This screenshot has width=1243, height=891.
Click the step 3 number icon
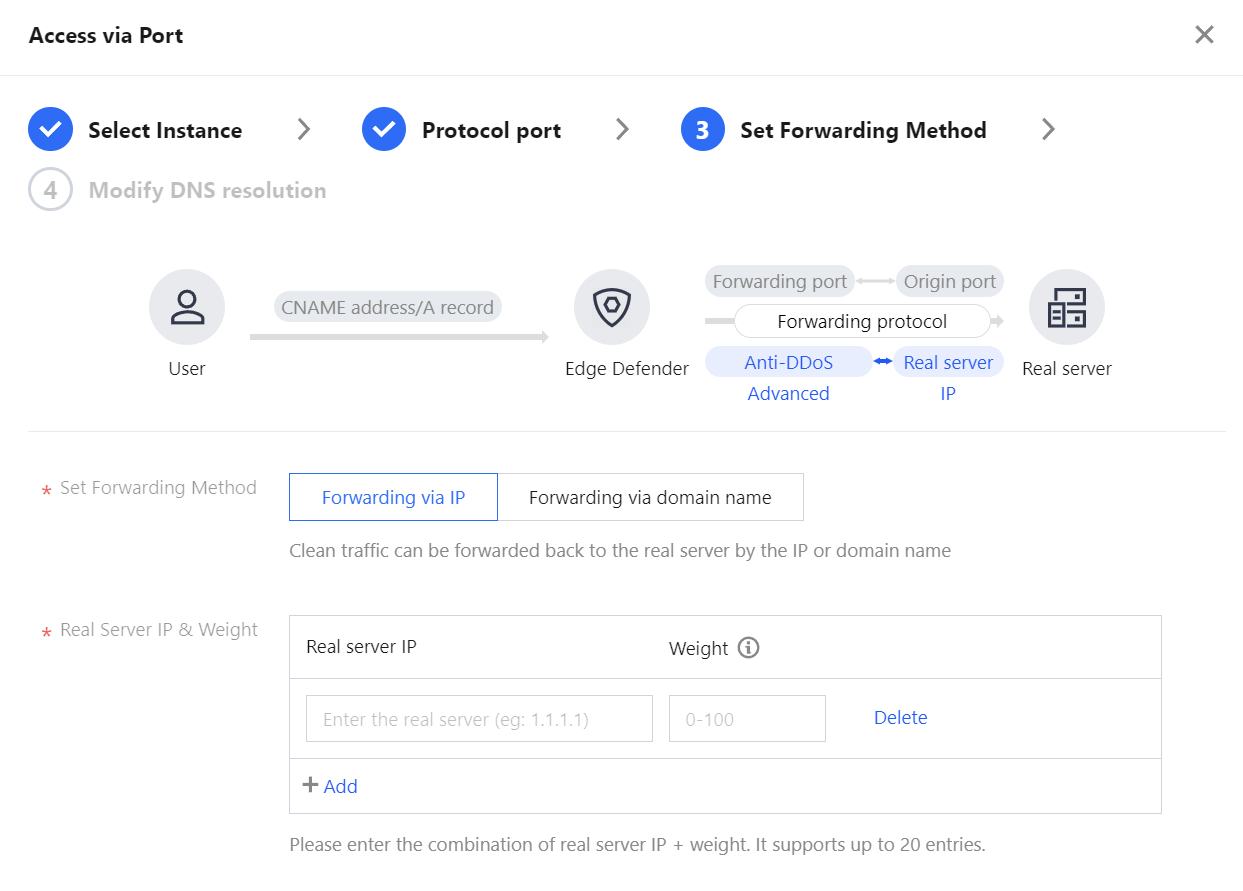702,130
